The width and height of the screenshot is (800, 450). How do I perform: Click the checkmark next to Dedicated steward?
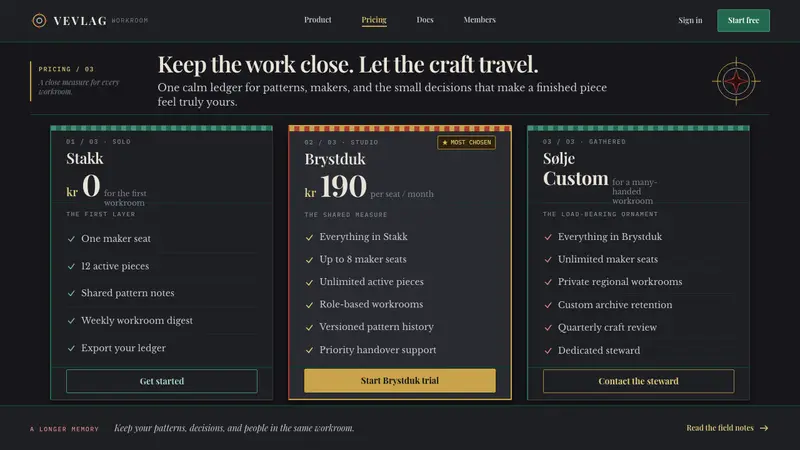click(x=548, y=351)
